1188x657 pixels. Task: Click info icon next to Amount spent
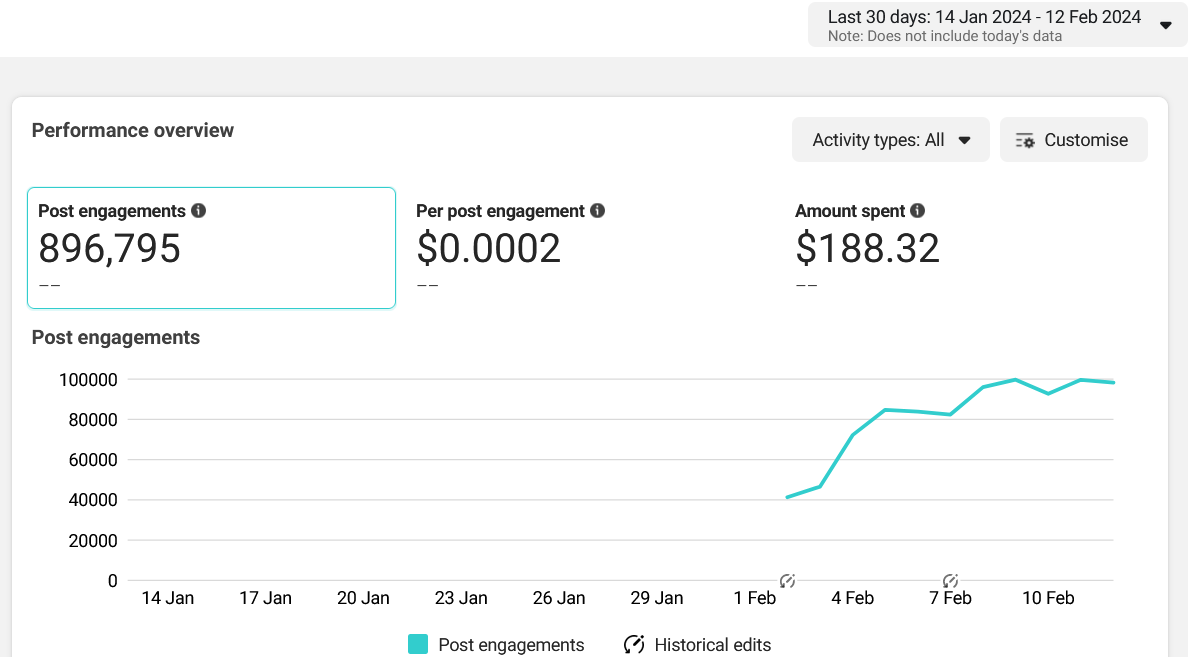pyautogui.click(x=918, y=211)
